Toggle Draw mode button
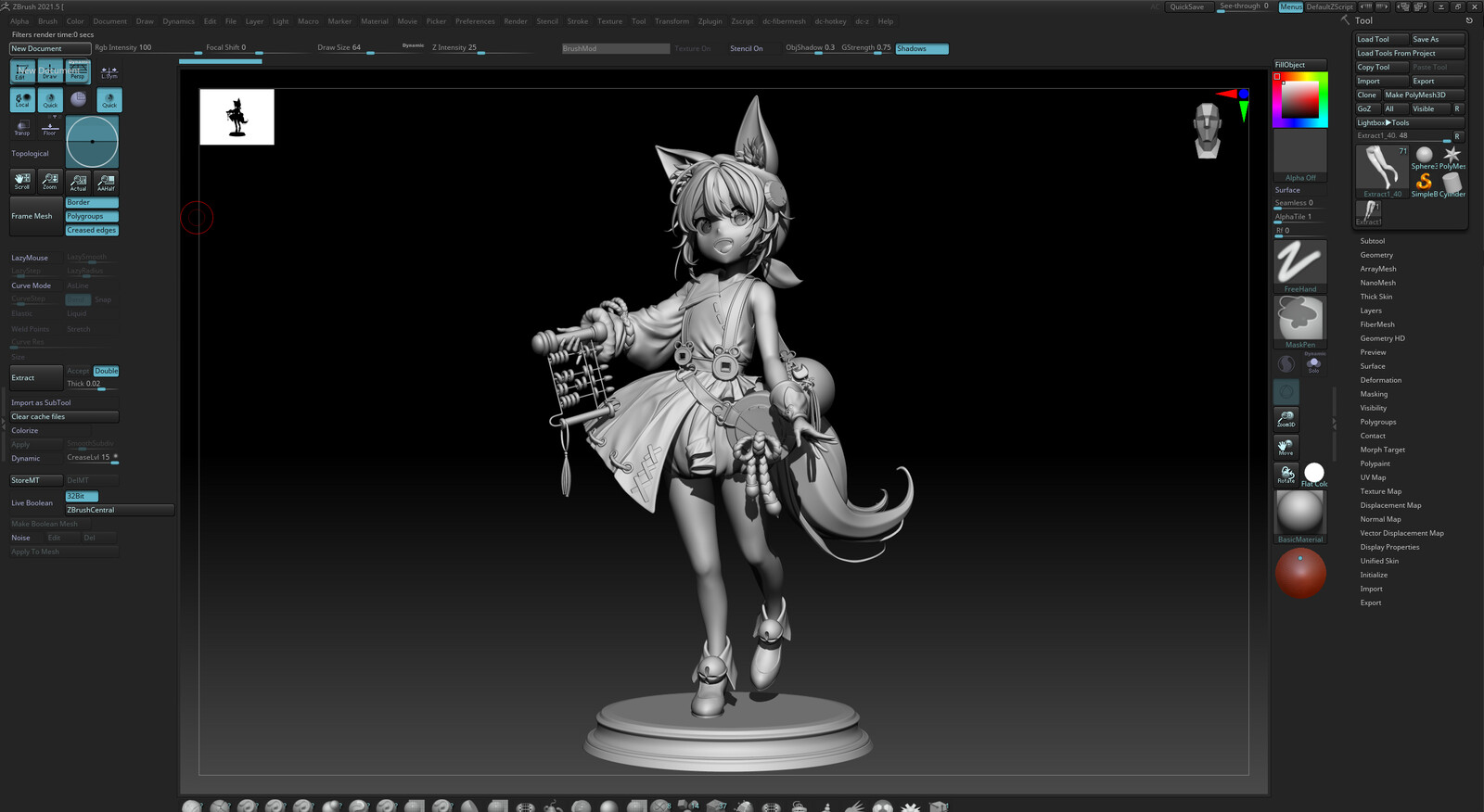Image resolution: width=1484 pixels, height=812 pixels. pos(50,71)
